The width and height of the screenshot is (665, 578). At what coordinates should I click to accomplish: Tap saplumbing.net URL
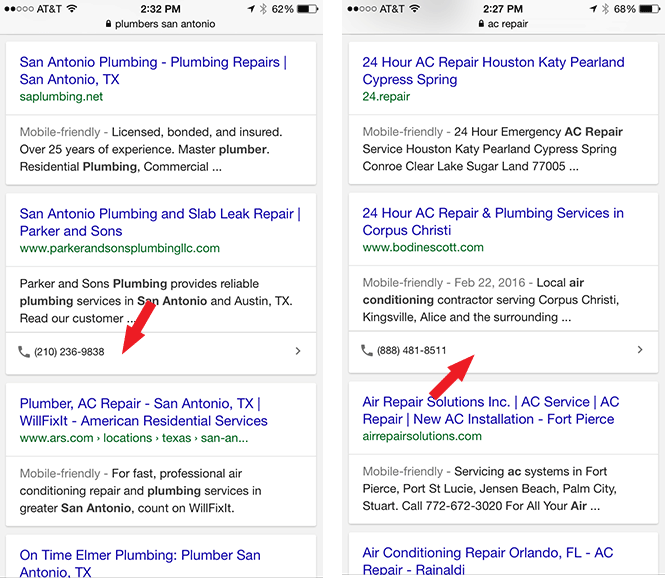pyautogui.click(x=61, y=97)
